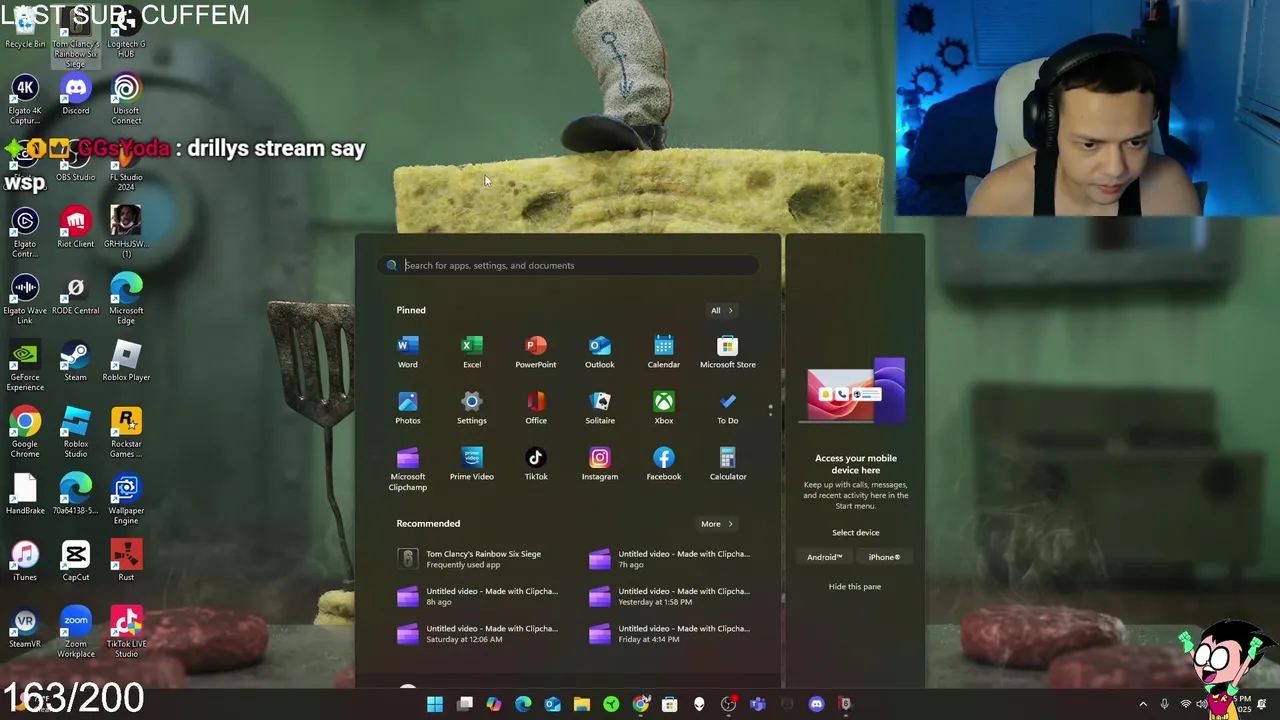Select the Roblox Studio desktop icon

click(x=76, y=433)
